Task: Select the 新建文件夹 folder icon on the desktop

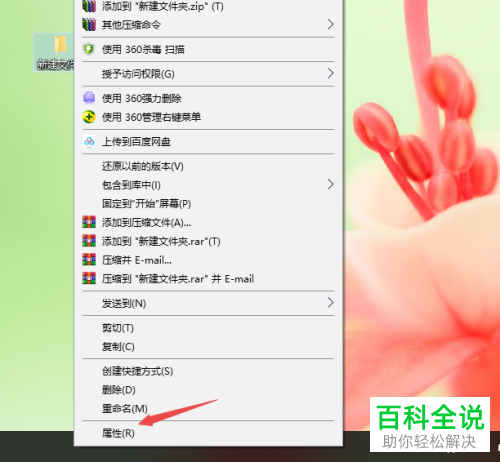Action: click(60, 45)
